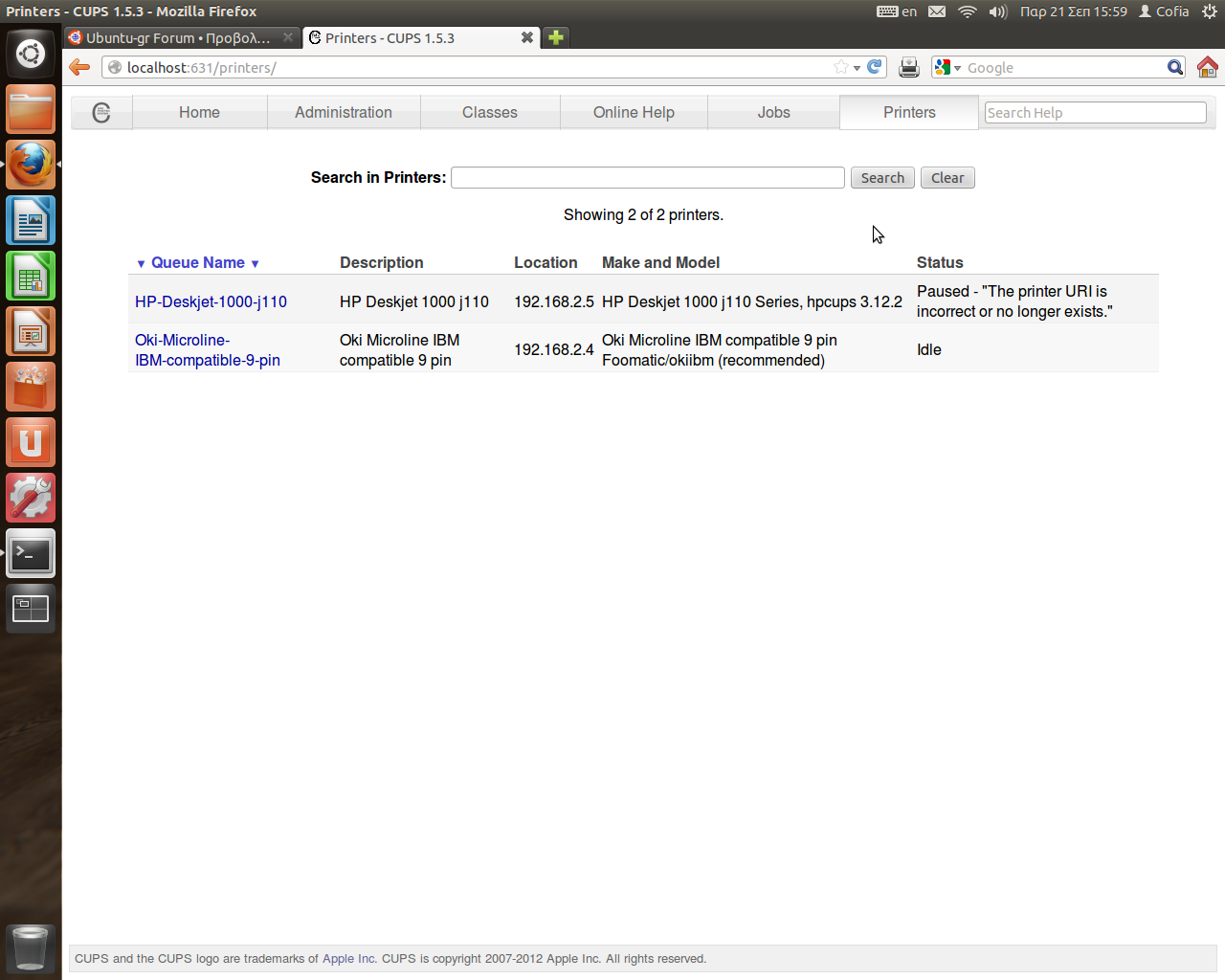The width and height of the screenshot is (1225, 980).
Task: Open the HP-Deskjet-1000-j110 printer link
Action: tap(211, 301)
